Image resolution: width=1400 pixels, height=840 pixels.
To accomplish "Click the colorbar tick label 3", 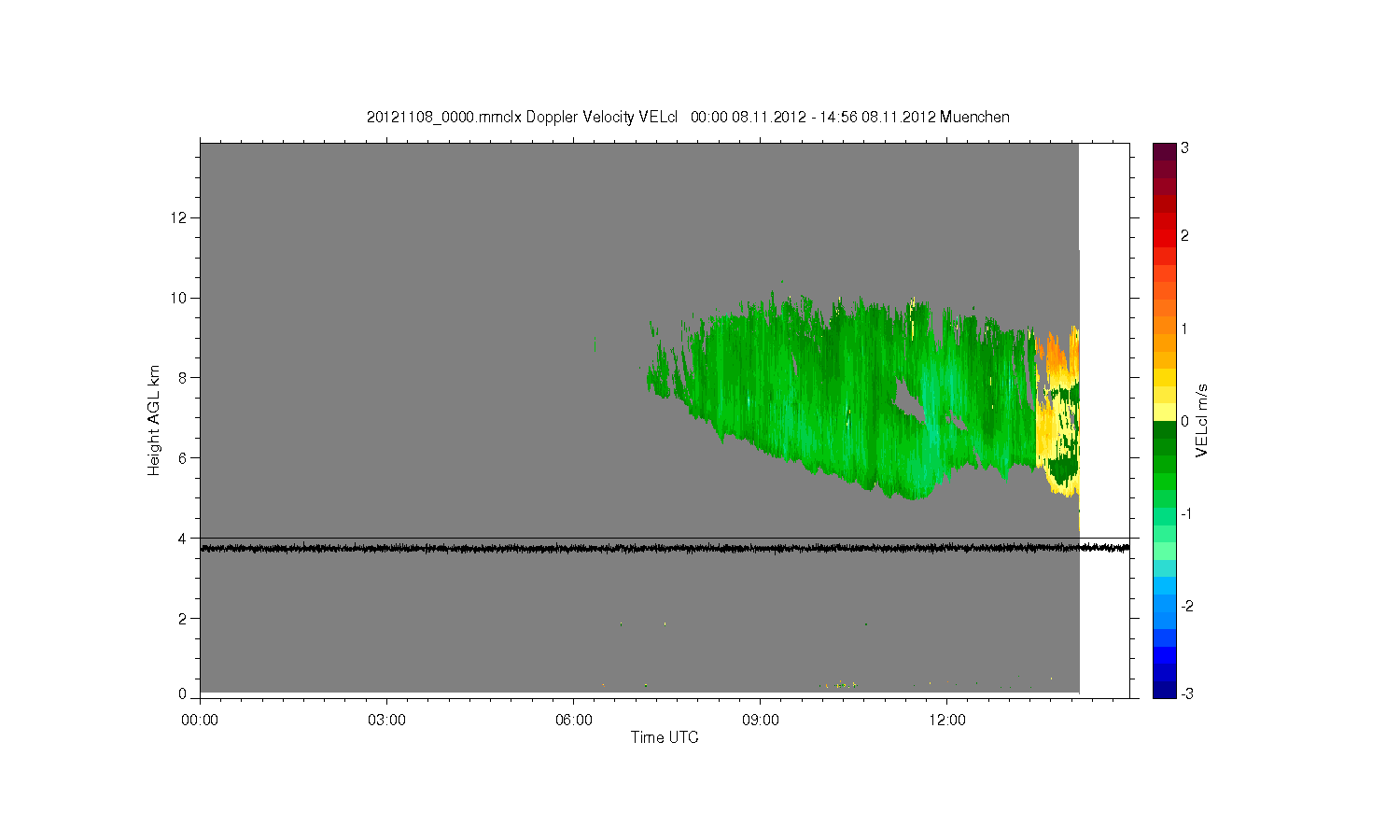I will [1184, 148].
